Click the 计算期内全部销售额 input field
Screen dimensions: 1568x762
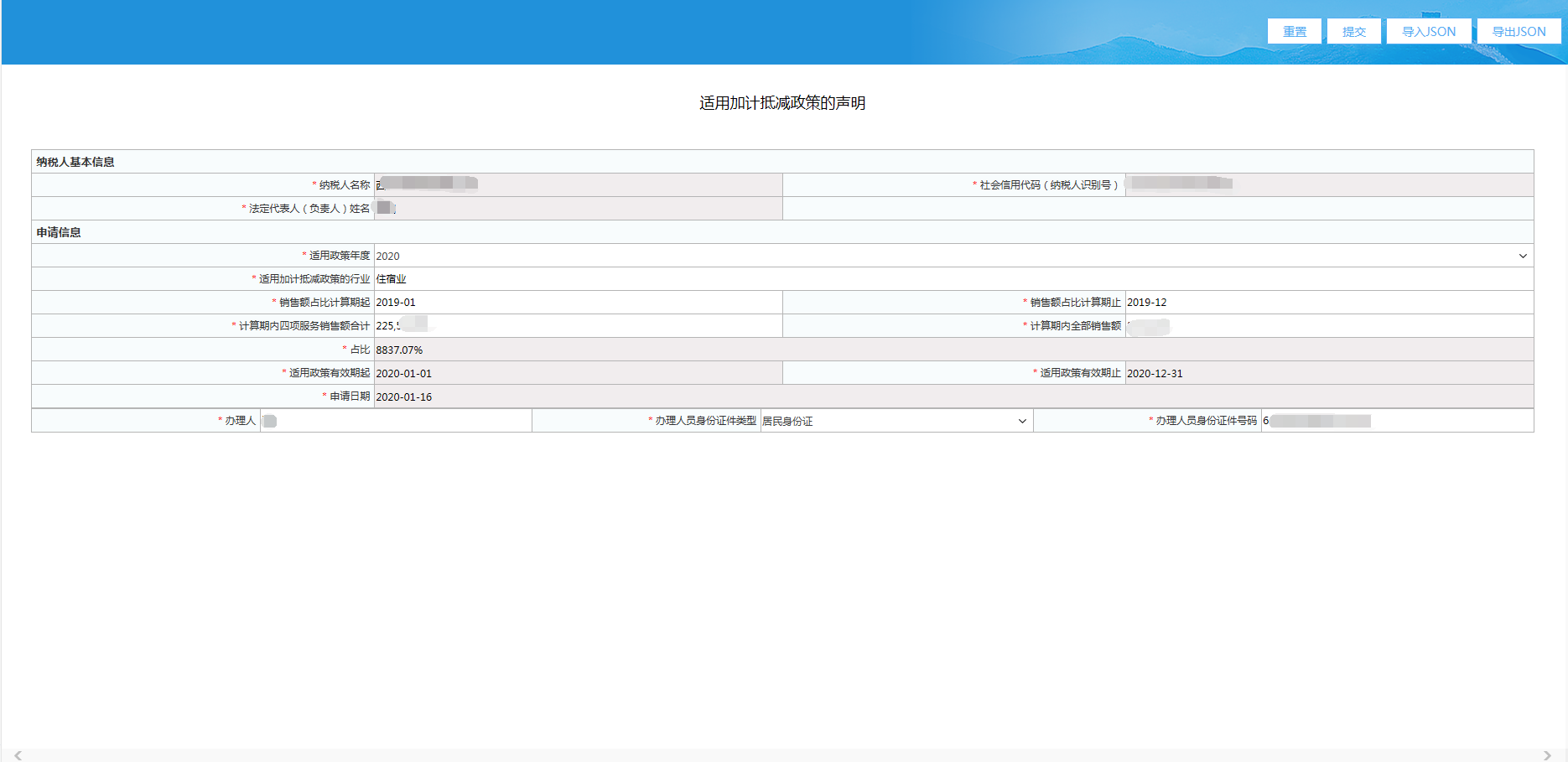[x=1328, y=326]
